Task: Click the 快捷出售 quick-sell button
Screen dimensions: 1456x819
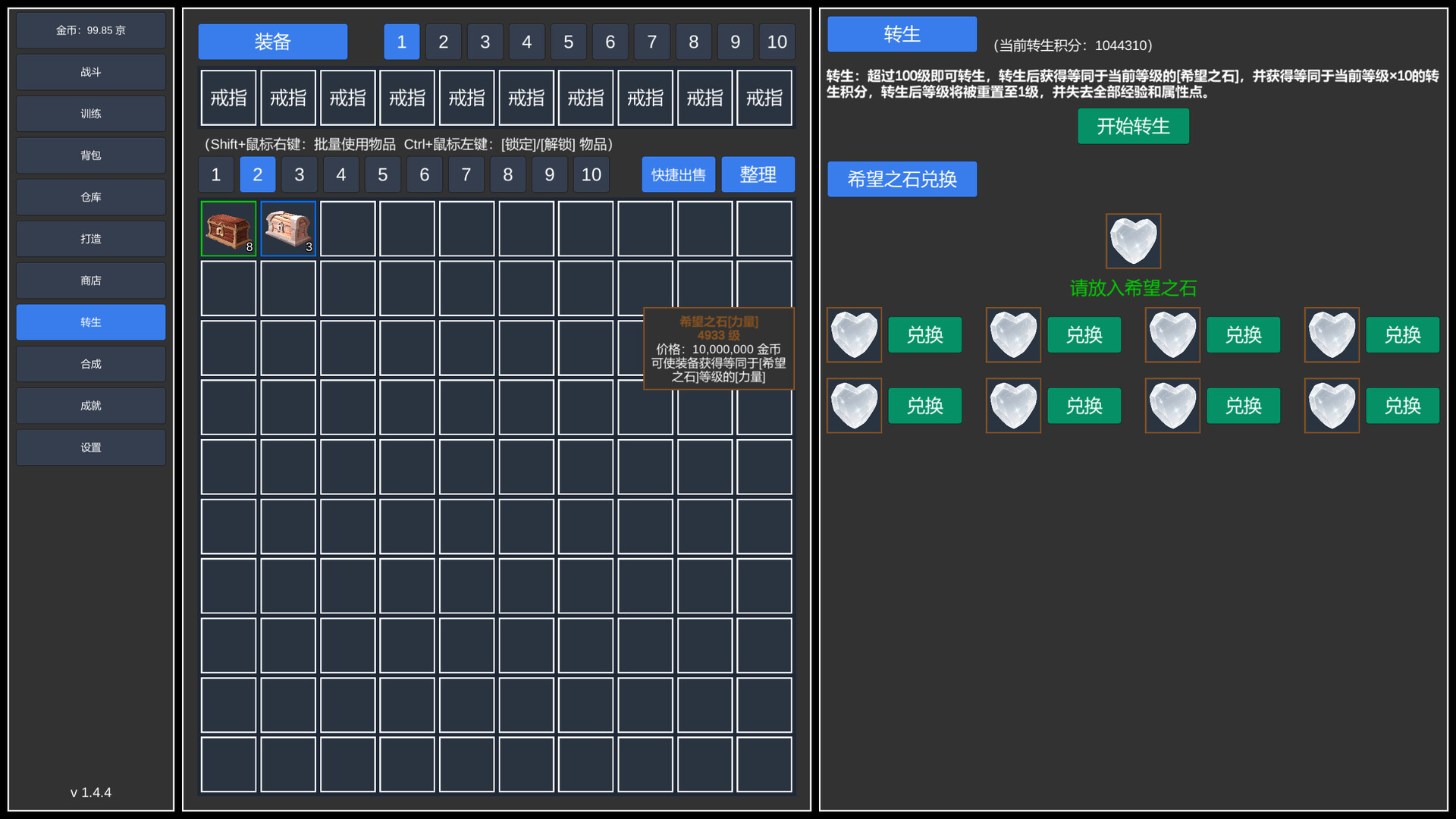Action: click(678, 174)
